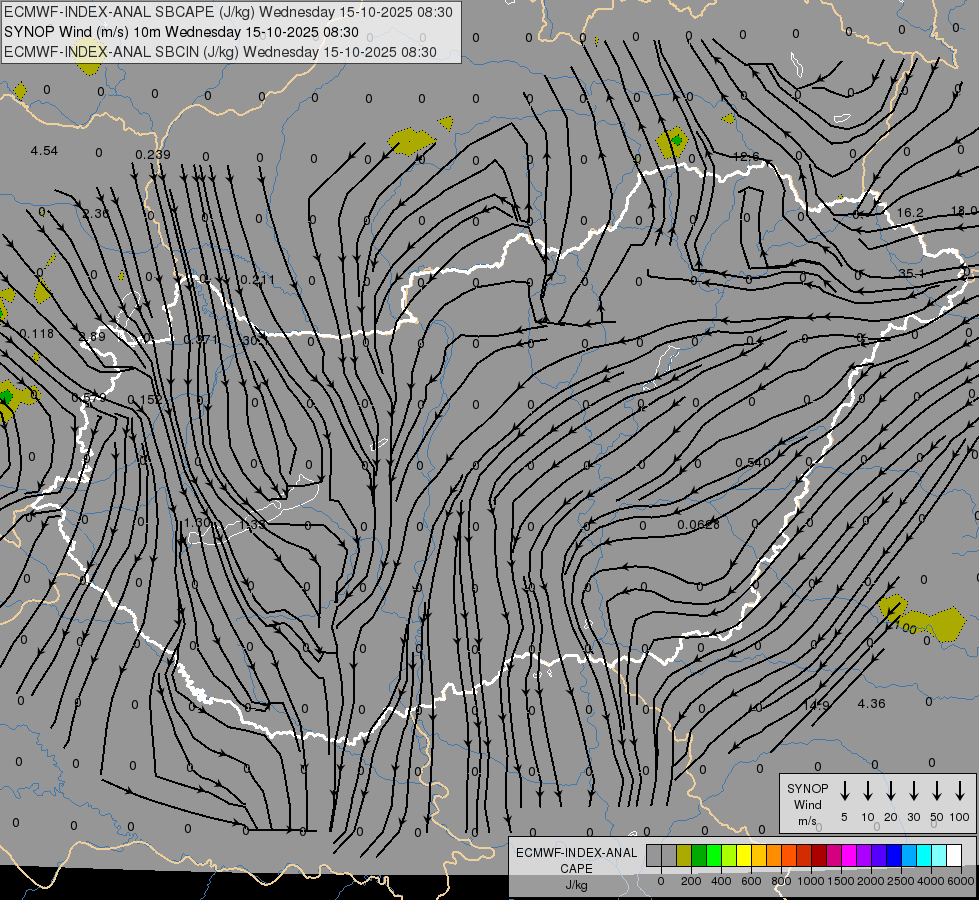Click the 4.54 value on the map
This screenshot has width=979, height=900.
[44, 151]
